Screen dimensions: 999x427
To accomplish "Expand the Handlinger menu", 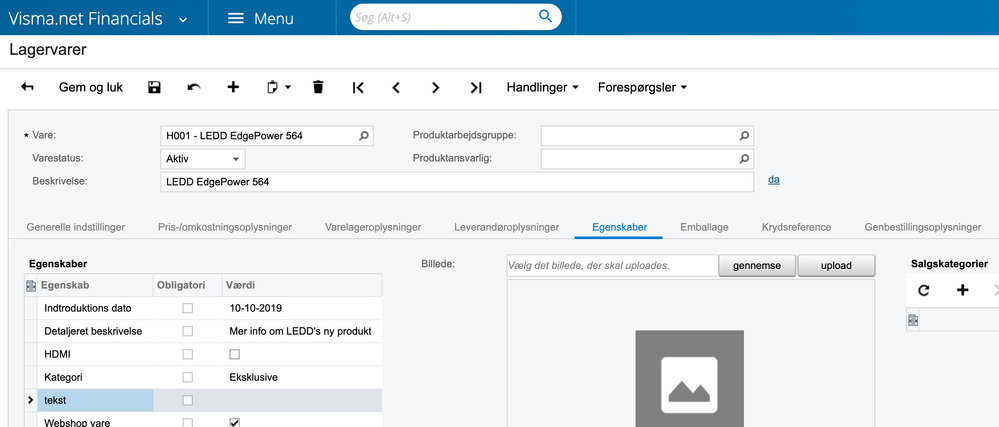I will [542, 87].
